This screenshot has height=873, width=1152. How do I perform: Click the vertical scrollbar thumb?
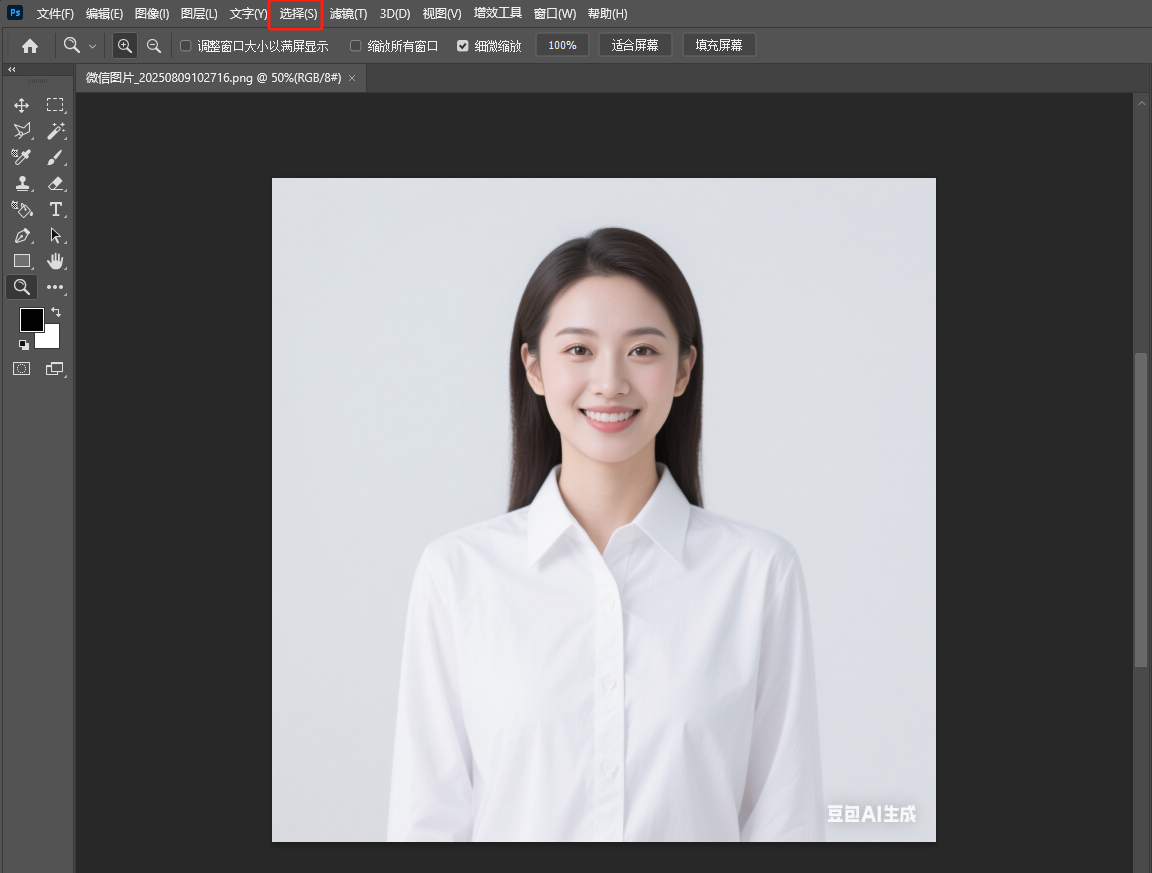click(x=1141, y=510)
